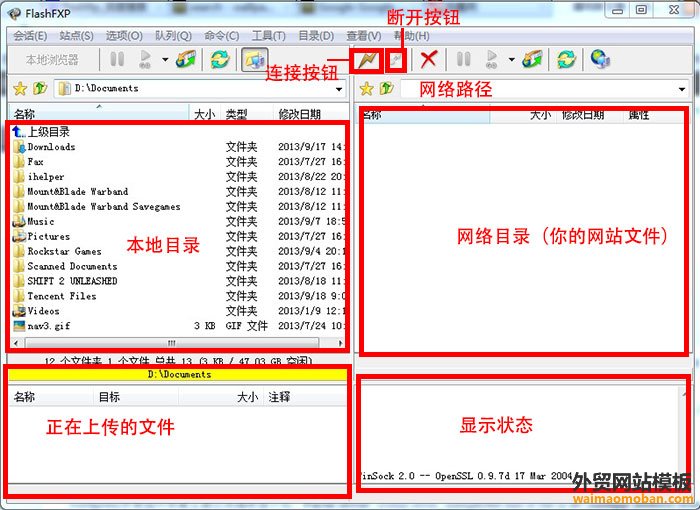Open the left pane play button dropdown arrow

click(x=165, y=59)
